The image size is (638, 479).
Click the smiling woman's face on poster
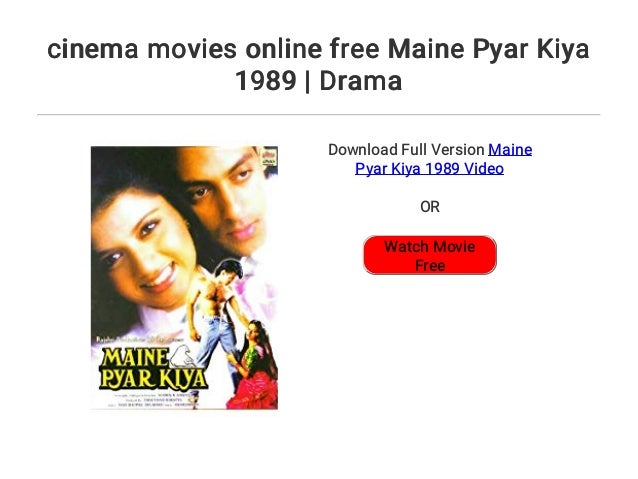click(143, 244)
